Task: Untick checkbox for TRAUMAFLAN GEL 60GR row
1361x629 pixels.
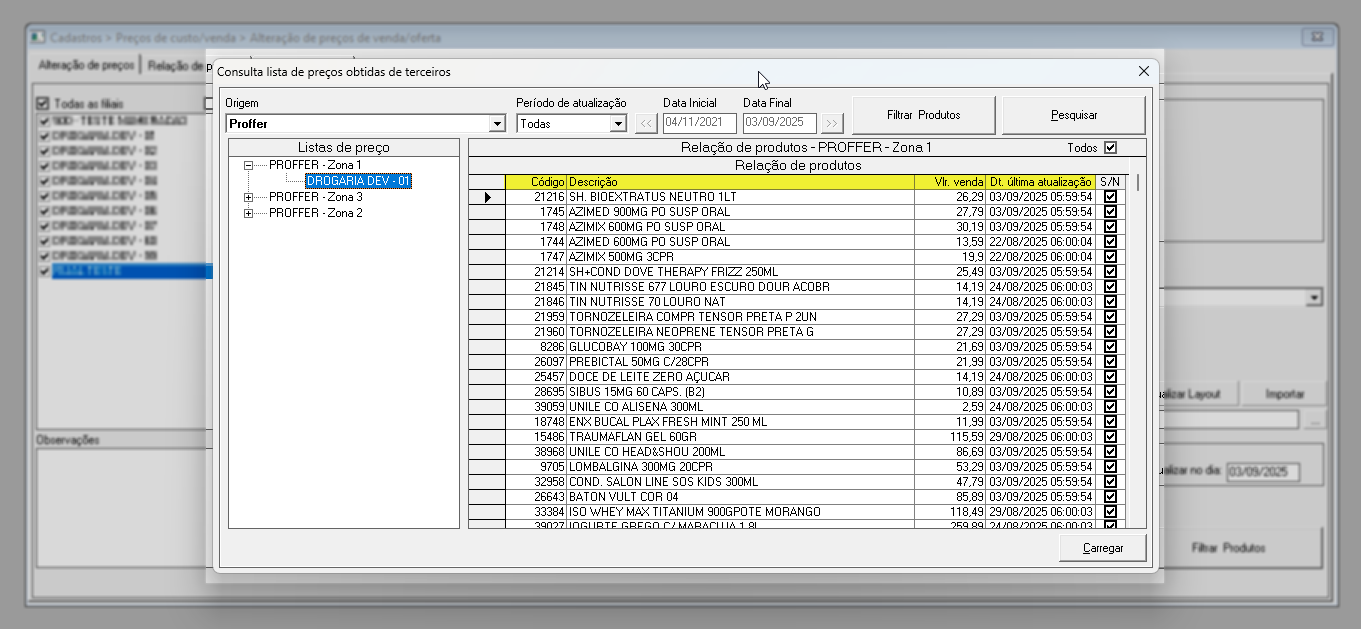Action: pyautogui.click(x=1110, y=437)
